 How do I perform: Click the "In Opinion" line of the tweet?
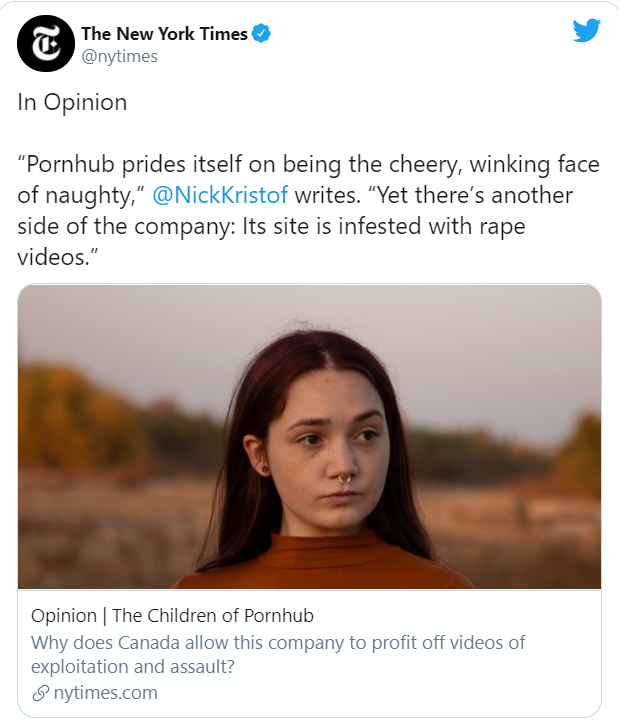72,103
